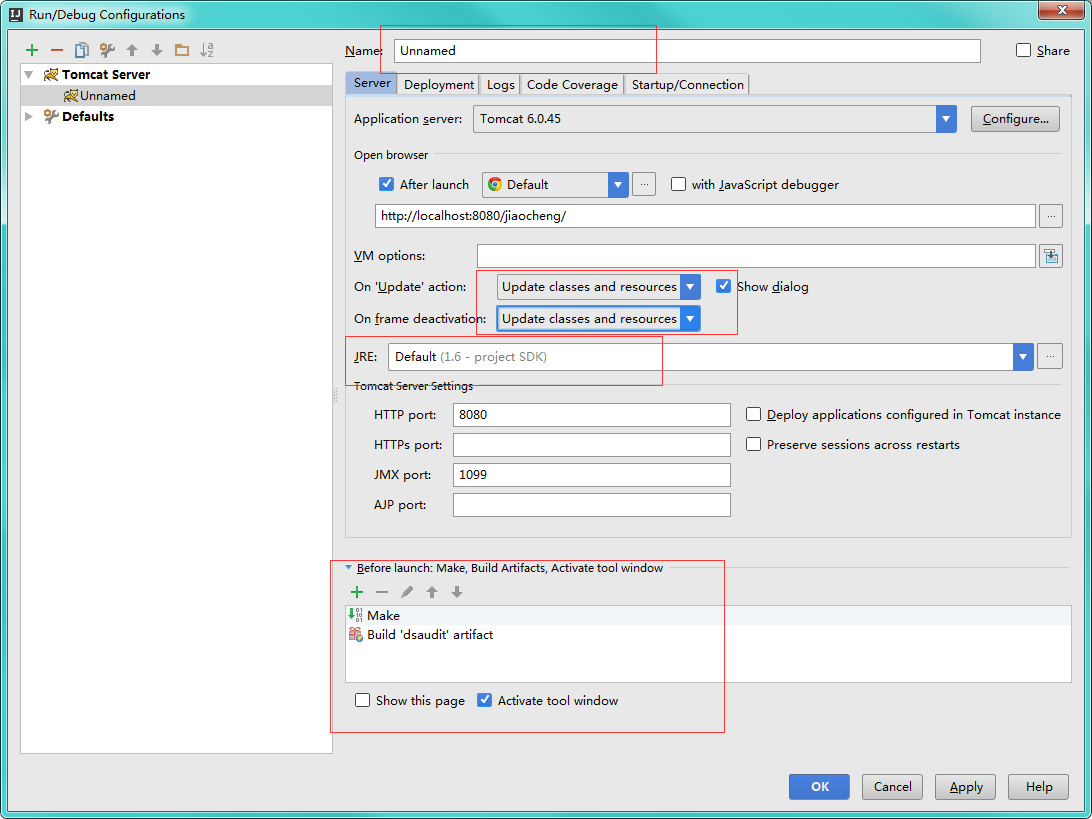
Task: Move configuration up in the list
Action: tap(132, 50)
